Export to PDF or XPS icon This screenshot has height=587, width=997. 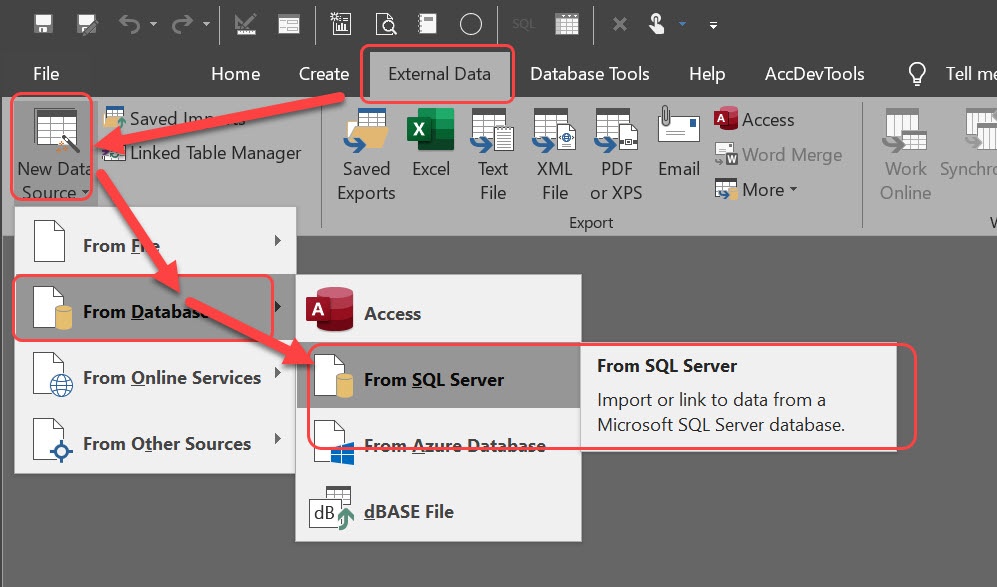point(616,154)
